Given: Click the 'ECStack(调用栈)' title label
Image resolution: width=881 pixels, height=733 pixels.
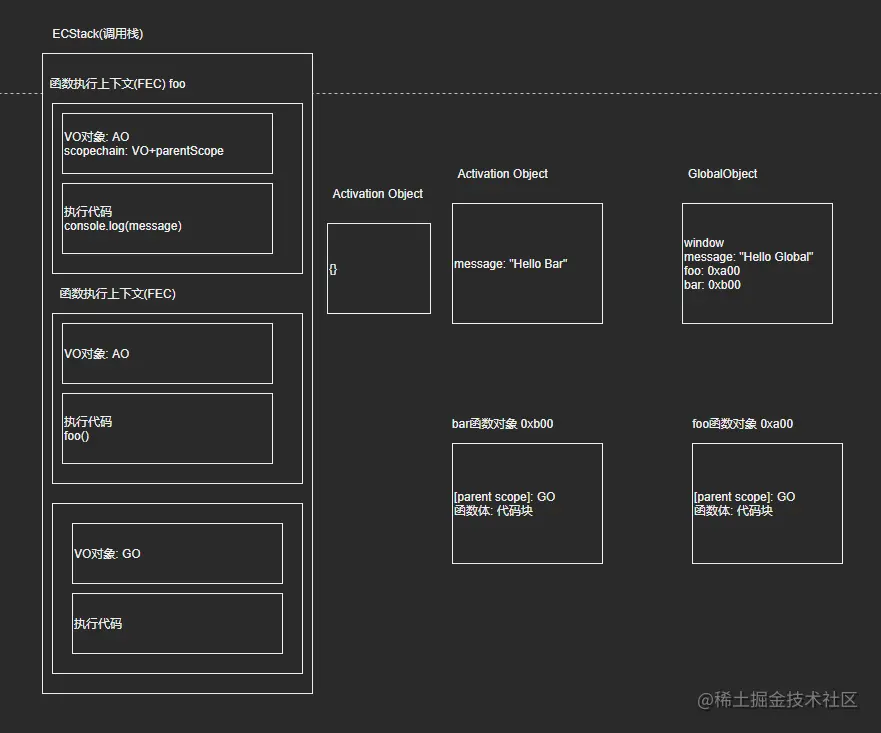Looking at the screenshot, I should coord(98,34).
